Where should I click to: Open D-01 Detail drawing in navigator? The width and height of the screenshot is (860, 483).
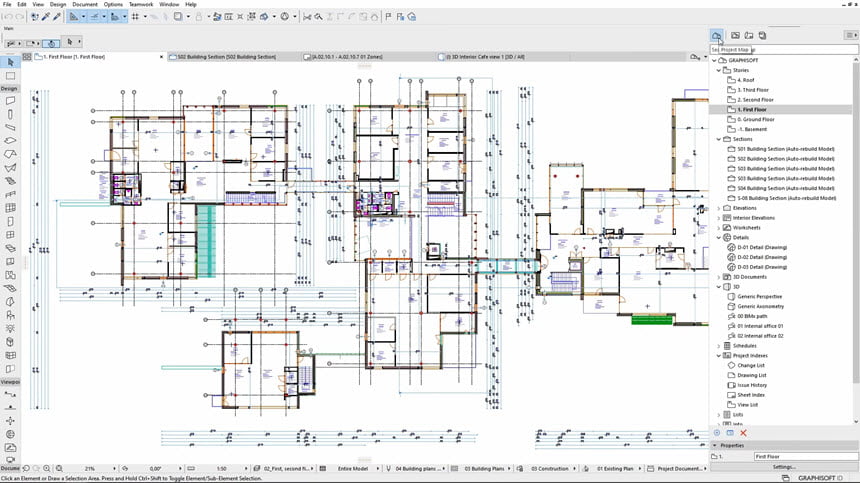pos(762,247)
